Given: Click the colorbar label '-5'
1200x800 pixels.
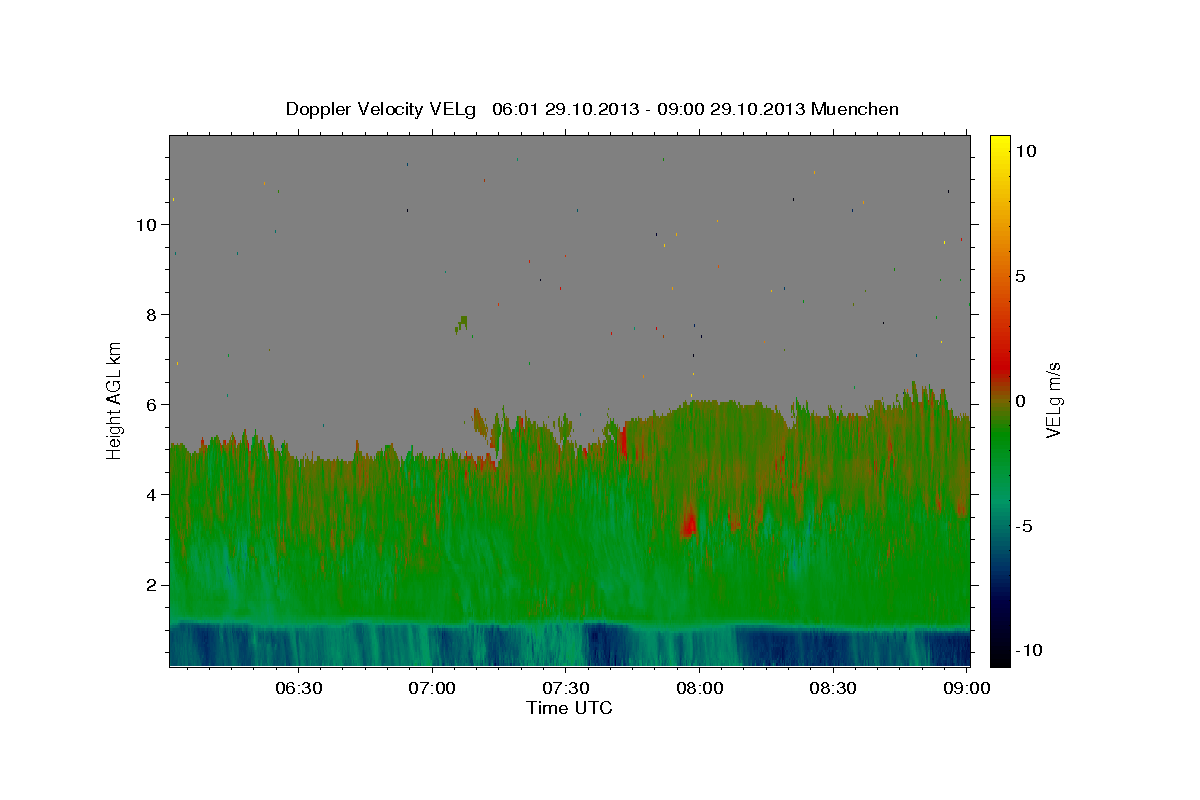Looking at the screenshot, I should [1023, 526].
